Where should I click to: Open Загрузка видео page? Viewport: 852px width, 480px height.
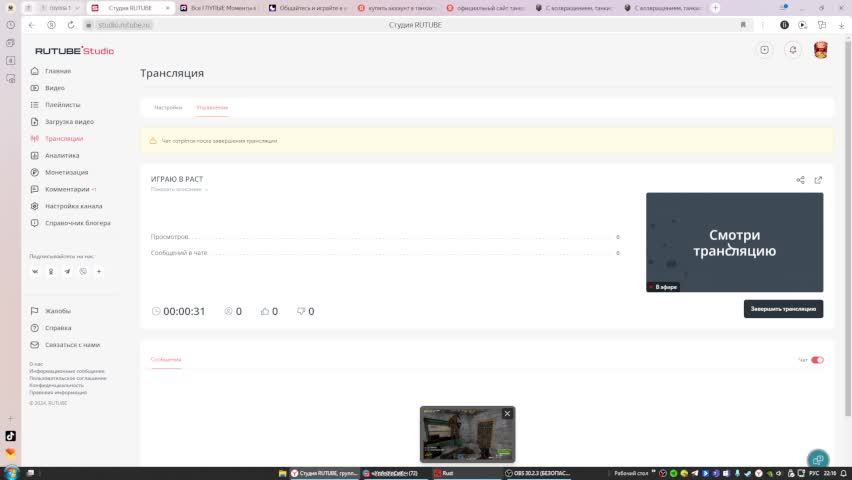click(69, 122)
